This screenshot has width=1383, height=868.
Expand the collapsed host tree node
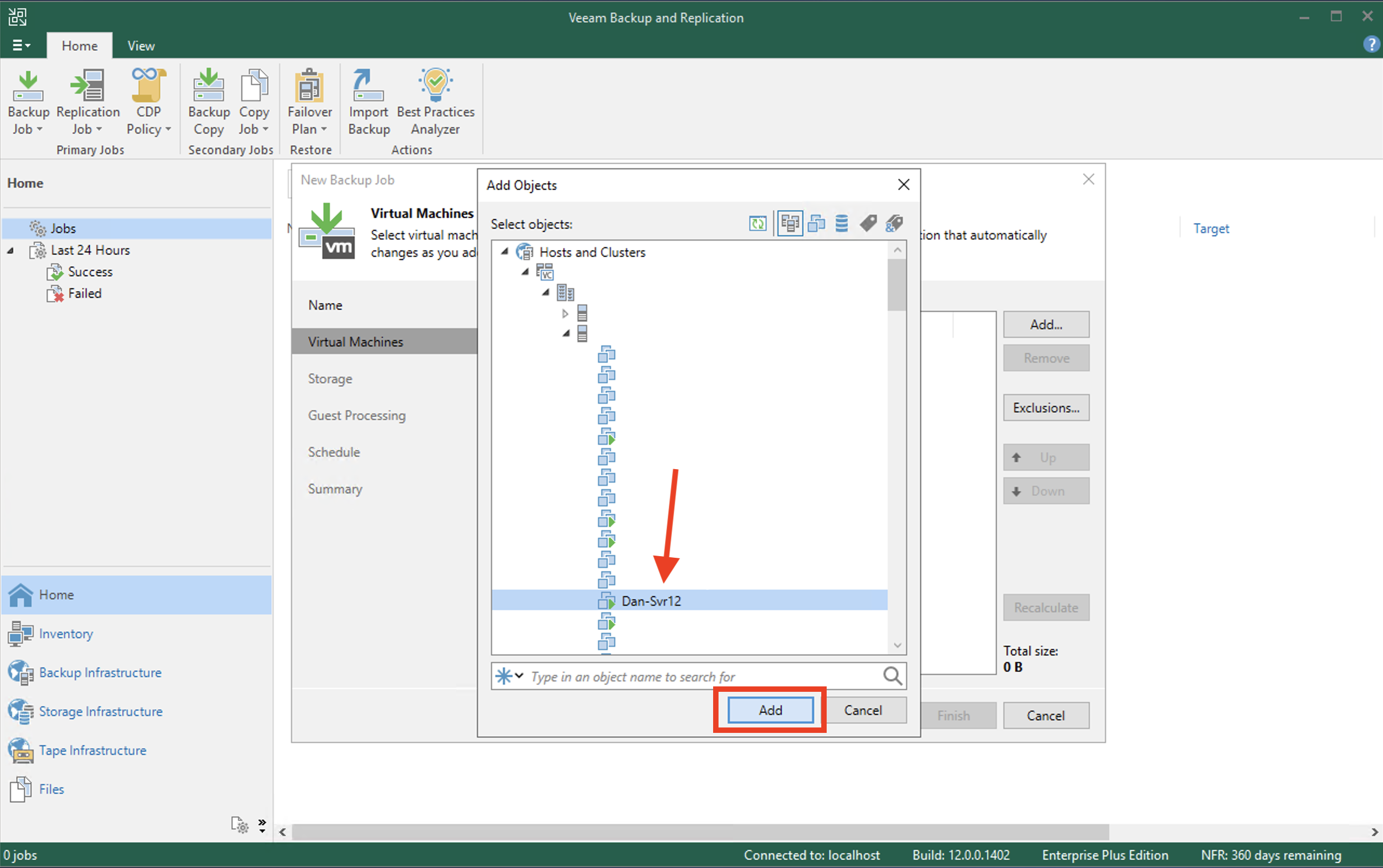click(566, 313)
